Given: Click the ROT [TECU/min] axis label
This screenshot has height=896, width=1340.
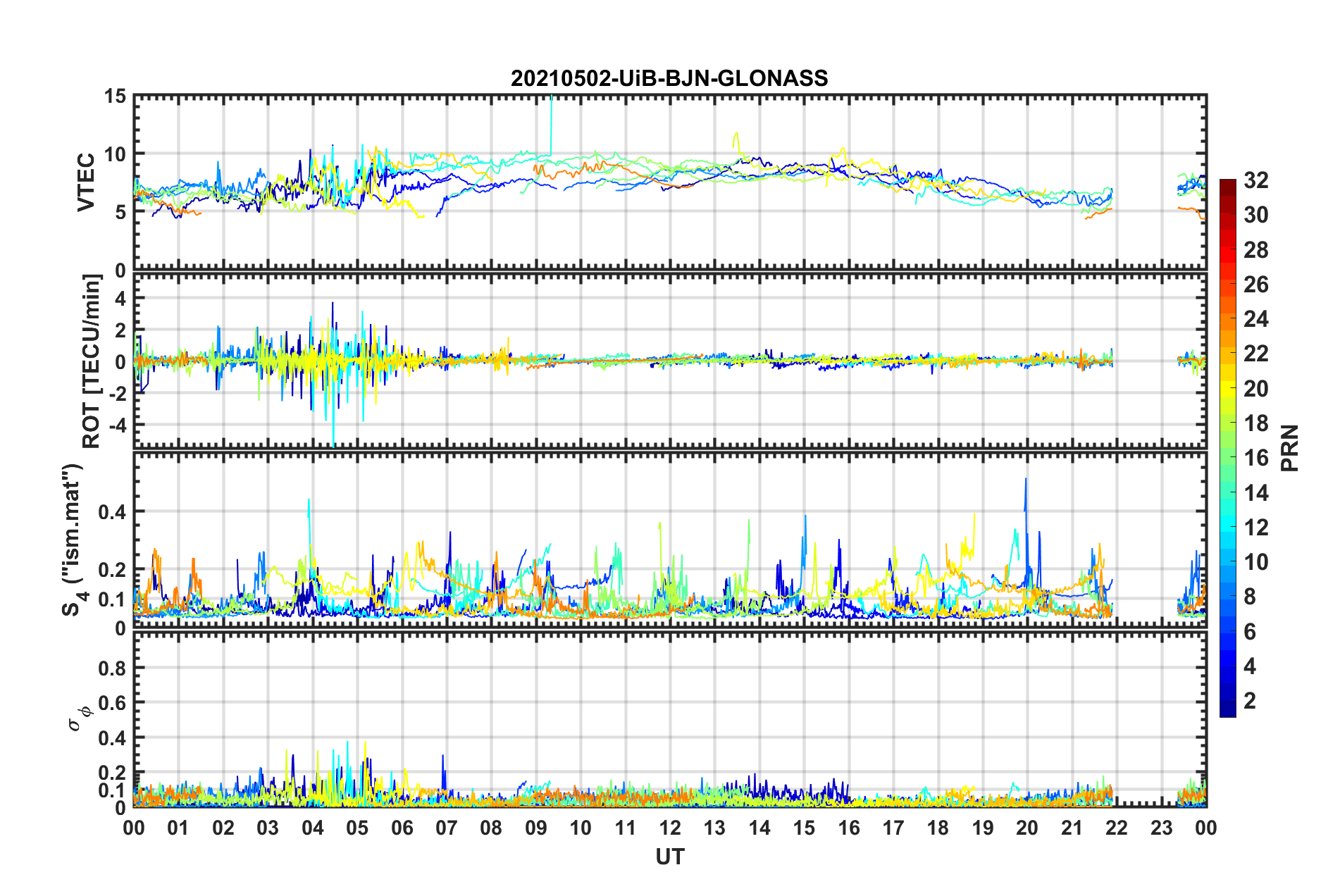Looking at the screenshot, I should click(x=92, y=361).
